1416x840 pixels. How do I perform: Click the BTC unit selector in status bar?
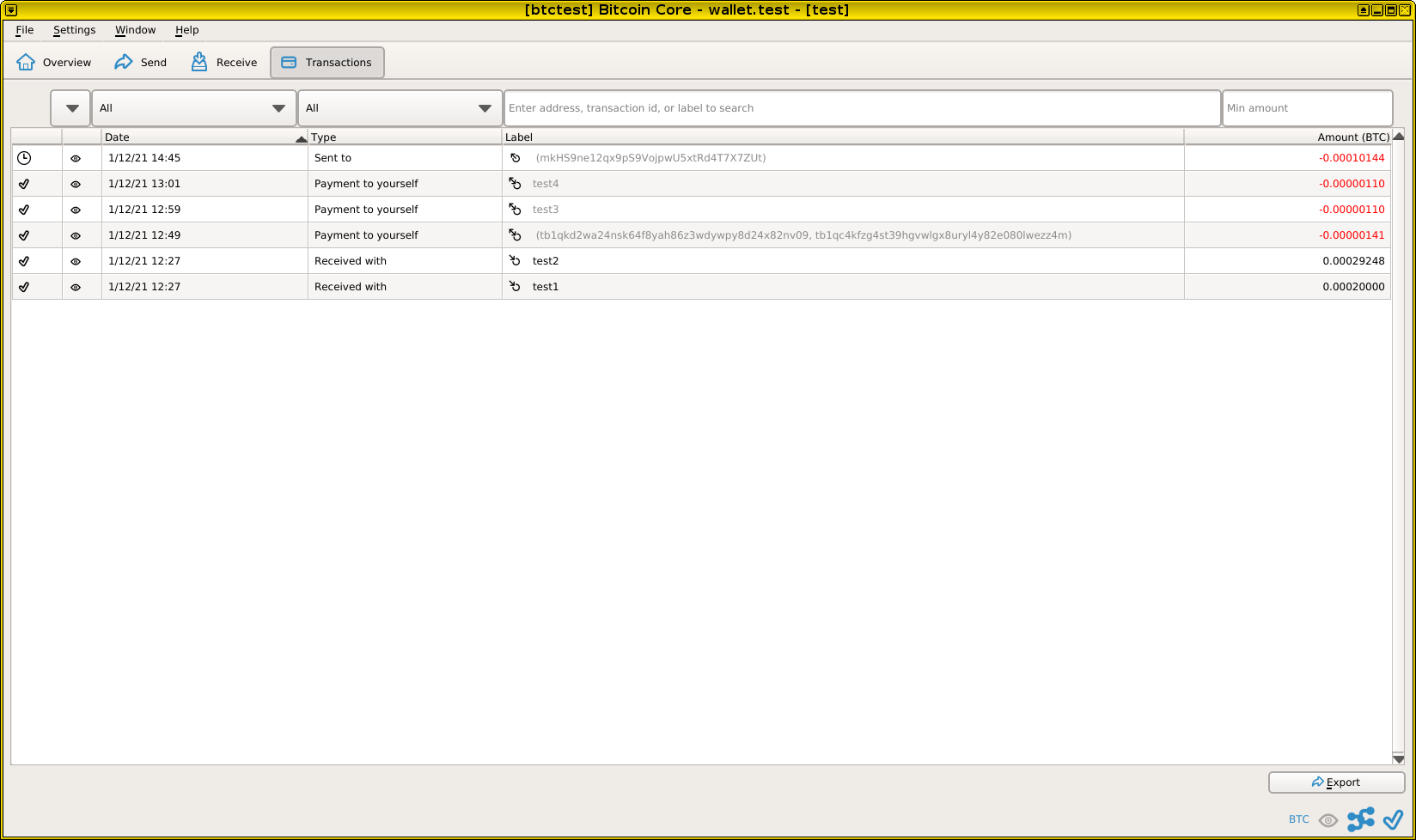pos(1298,819)
